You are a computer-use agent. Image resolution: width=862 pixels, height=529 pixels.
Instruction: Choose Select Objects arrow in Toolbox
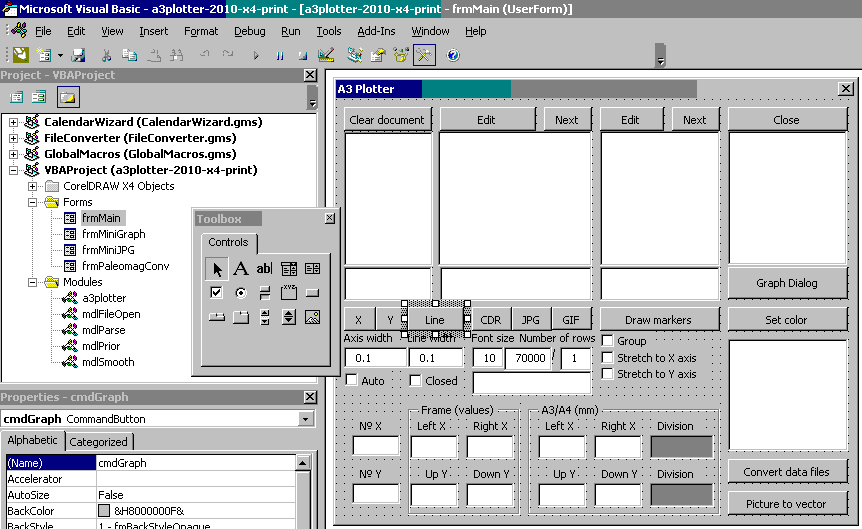[217, 268]
